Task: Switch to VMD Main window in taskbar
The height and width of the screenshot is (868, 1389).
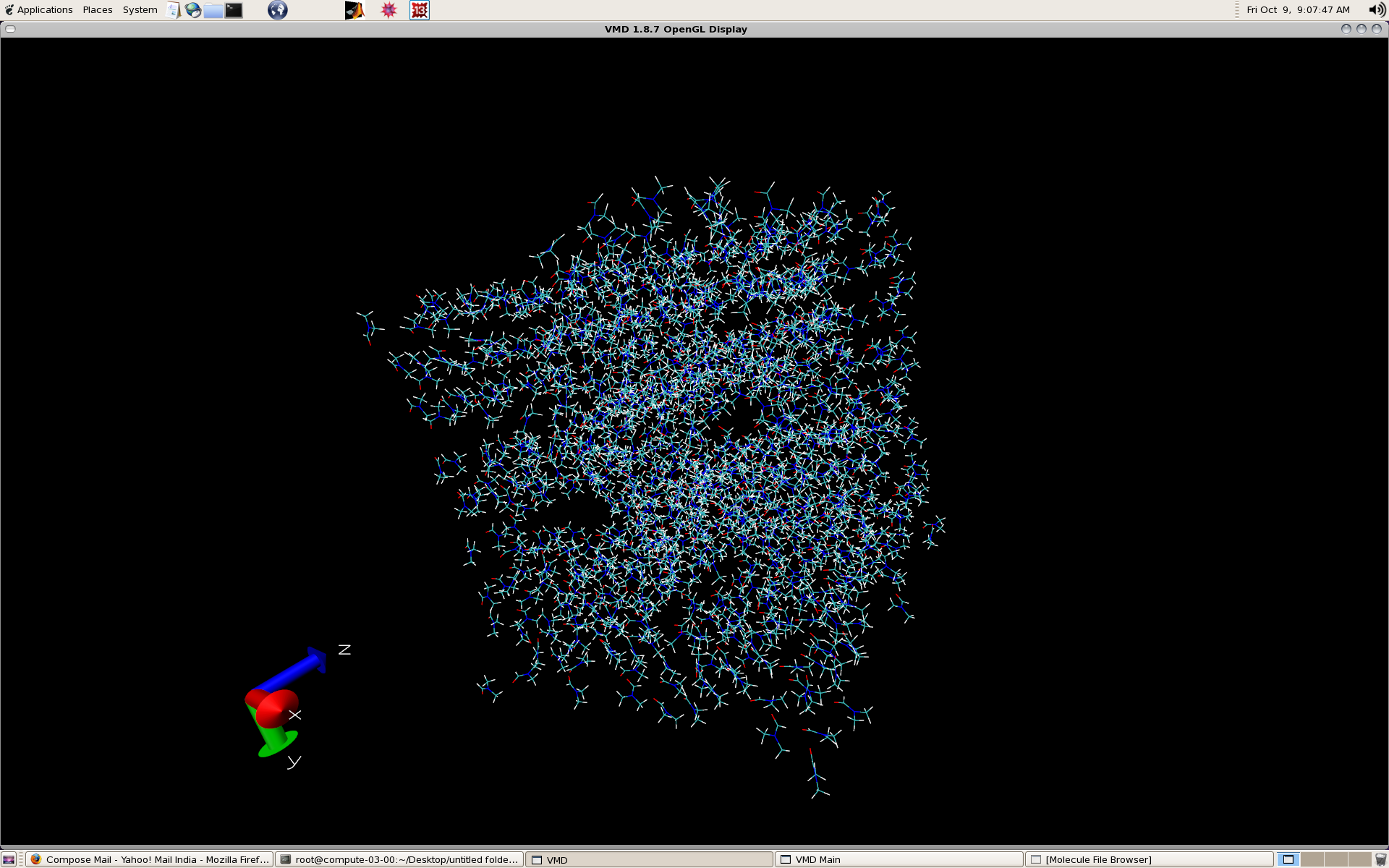Action: [899, 859]
